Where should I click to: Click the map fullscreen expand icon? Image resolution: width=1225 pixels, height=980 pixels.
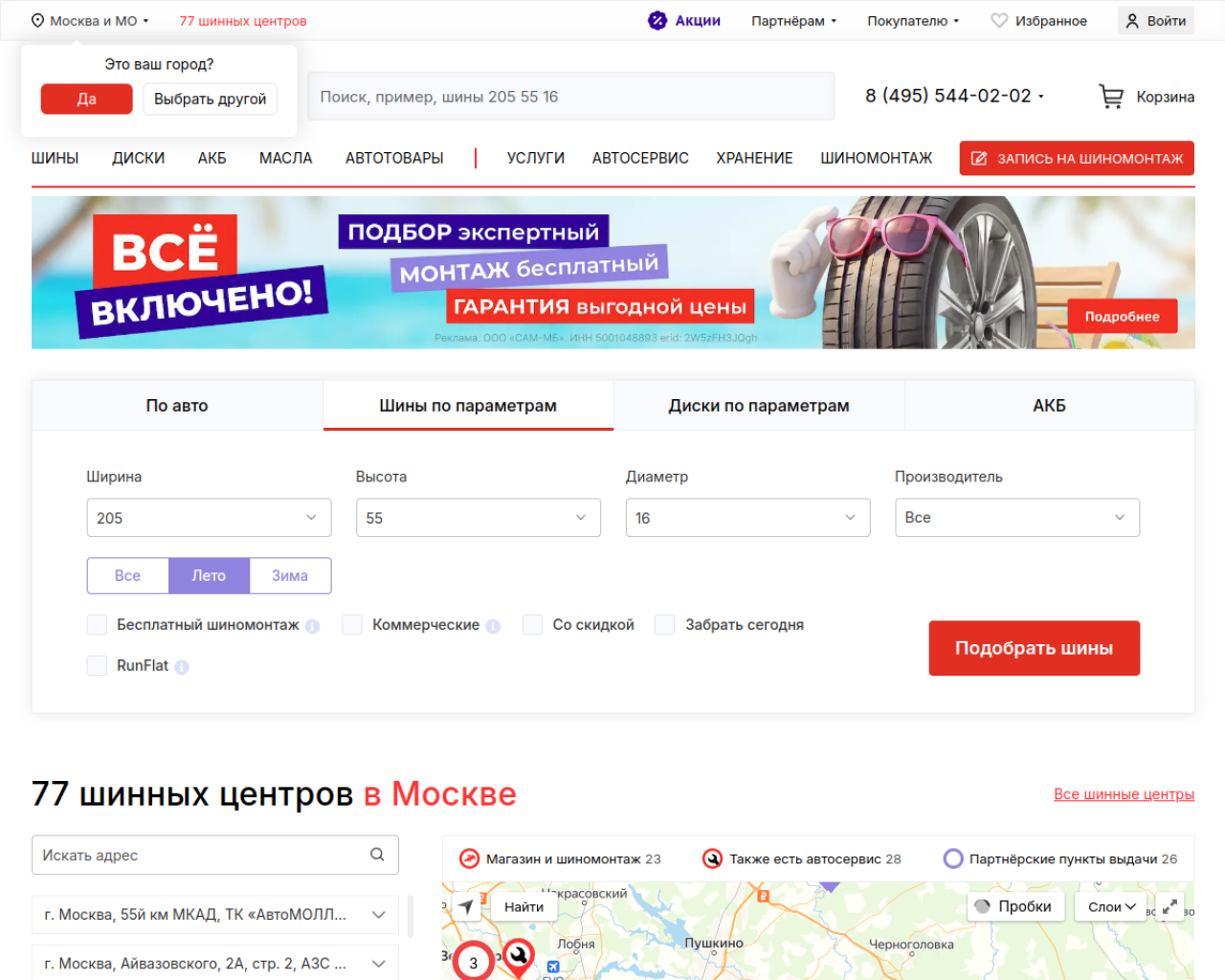[x=1169, y=906]
